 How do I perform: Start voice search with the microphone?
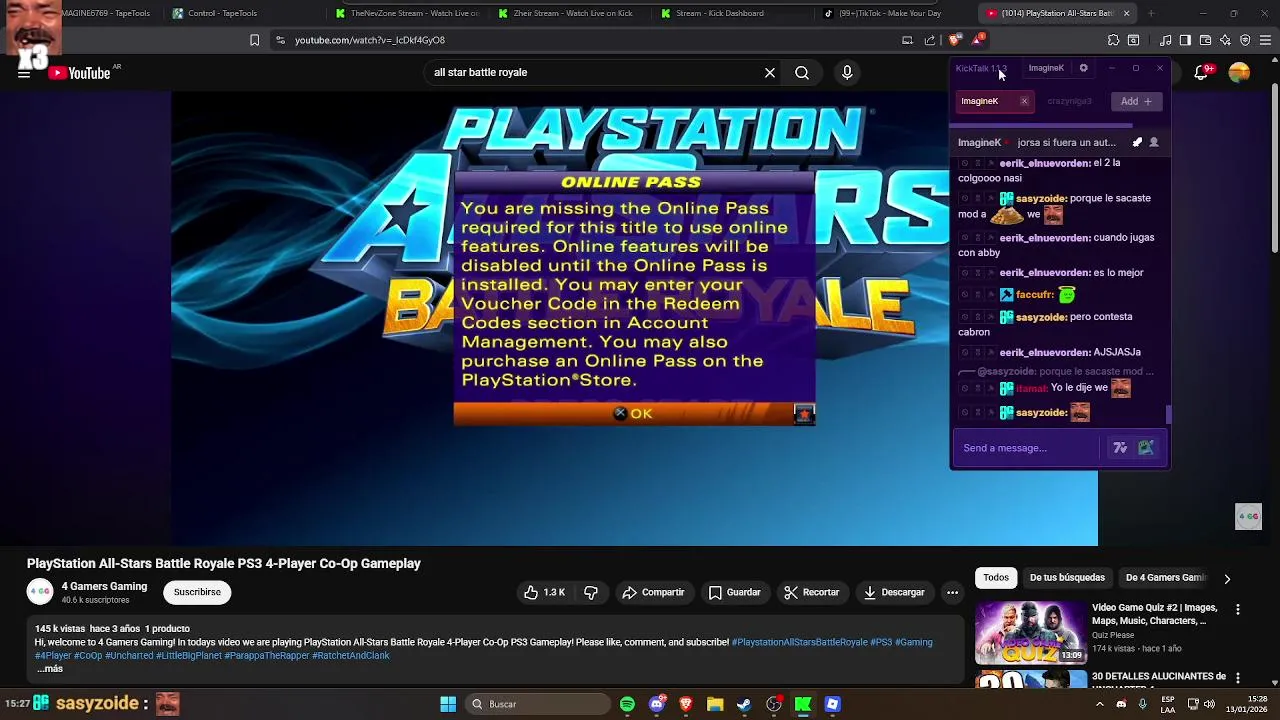click(x=847, y=73)
